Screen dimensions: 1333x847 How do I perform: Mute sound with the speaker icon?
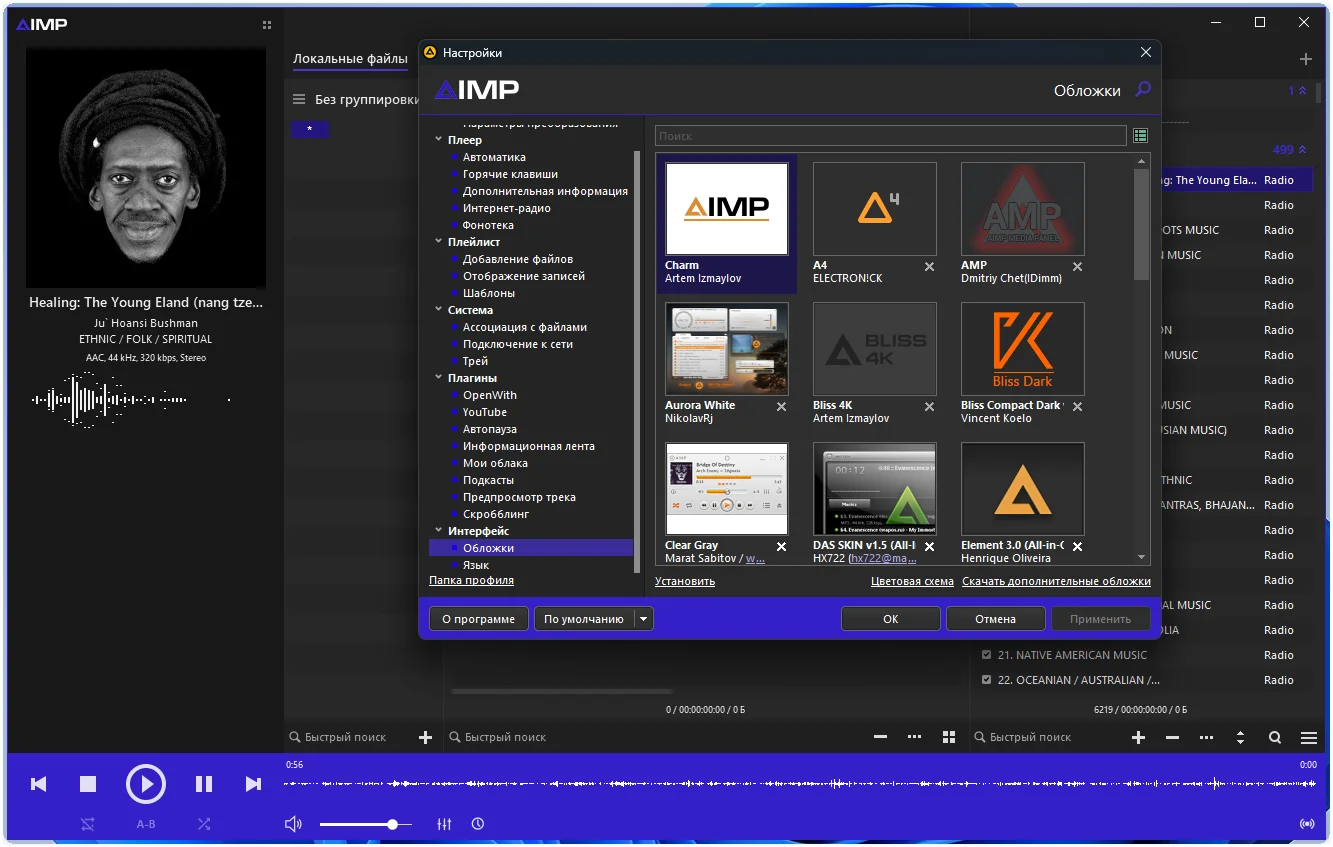point(293,824)
